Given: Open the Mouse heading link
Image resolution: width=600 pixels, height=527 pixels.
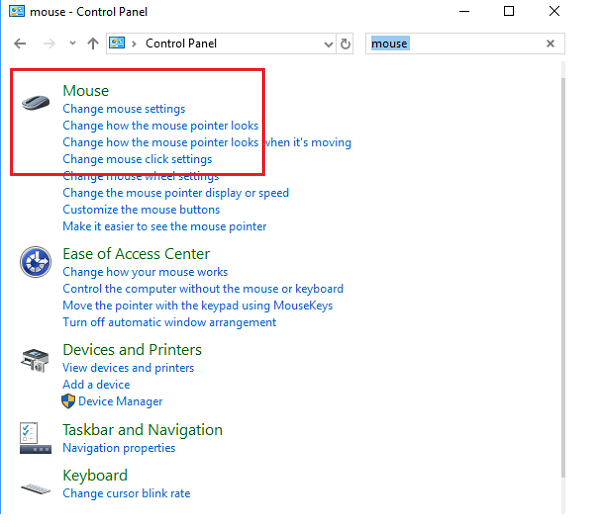Looking at the screenshot, I should [85, 91].
